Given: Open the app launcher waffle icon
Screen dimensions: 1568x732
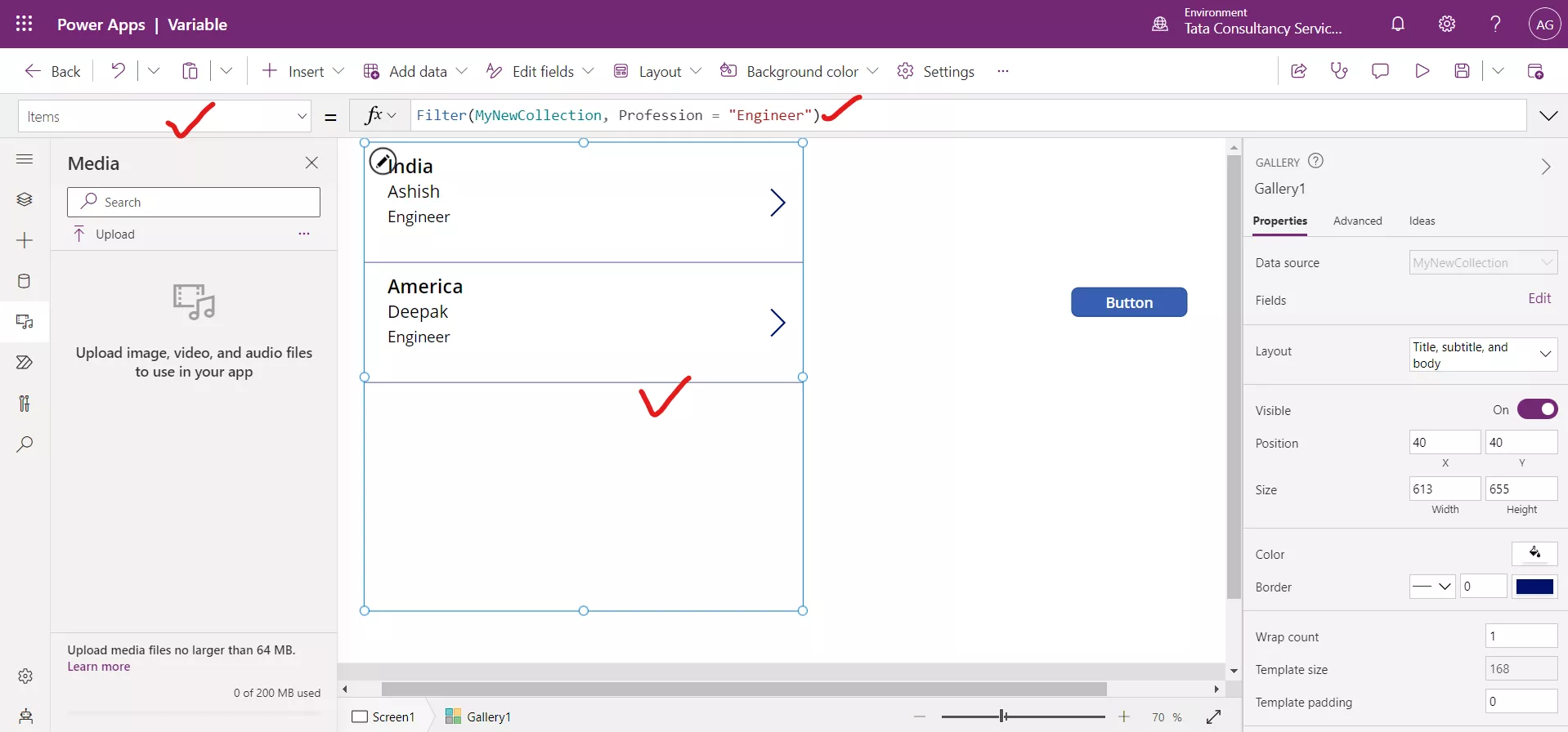Looking at the screenshot, I should coord(25,24).
